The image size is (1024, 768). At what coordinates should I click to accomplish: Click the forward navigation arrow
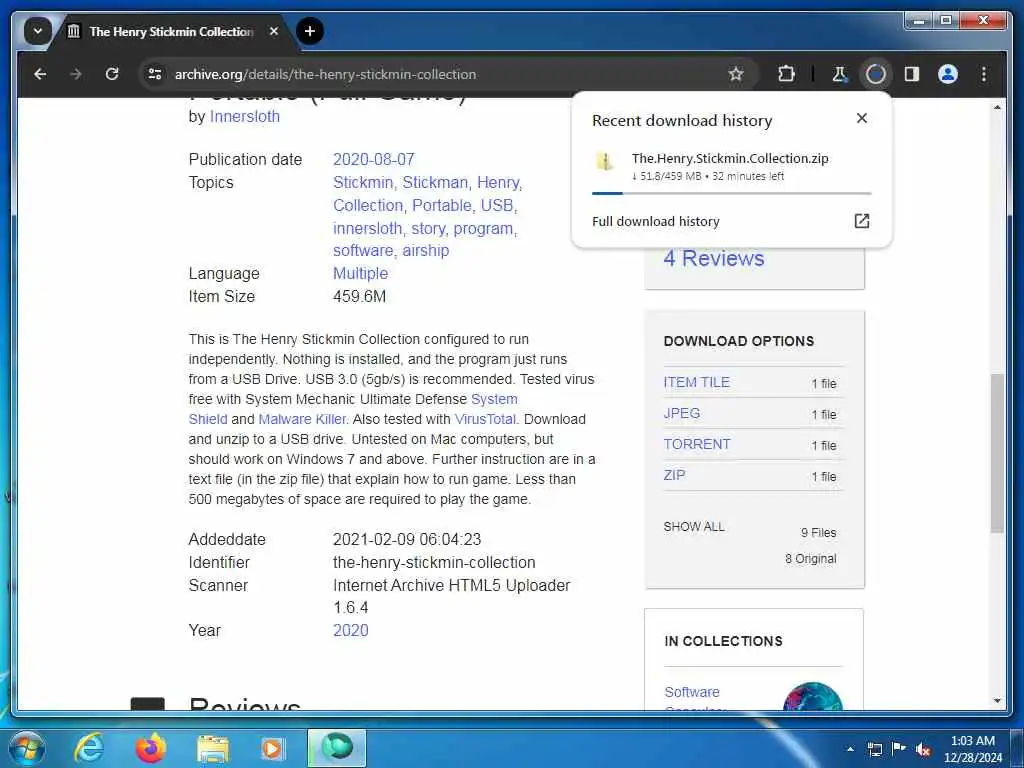coord(76,74)
